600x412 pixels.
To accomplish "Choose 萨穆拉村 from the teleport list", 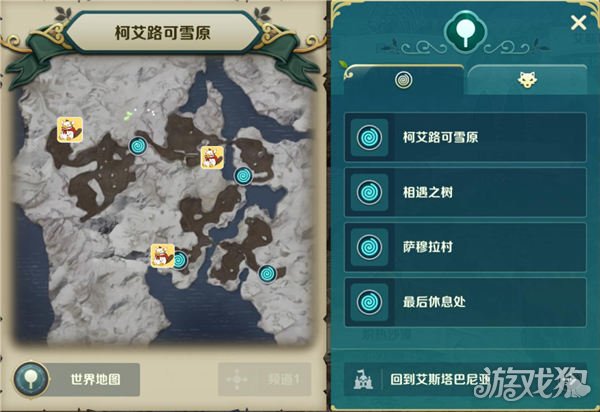I will (x=465, y=247).
